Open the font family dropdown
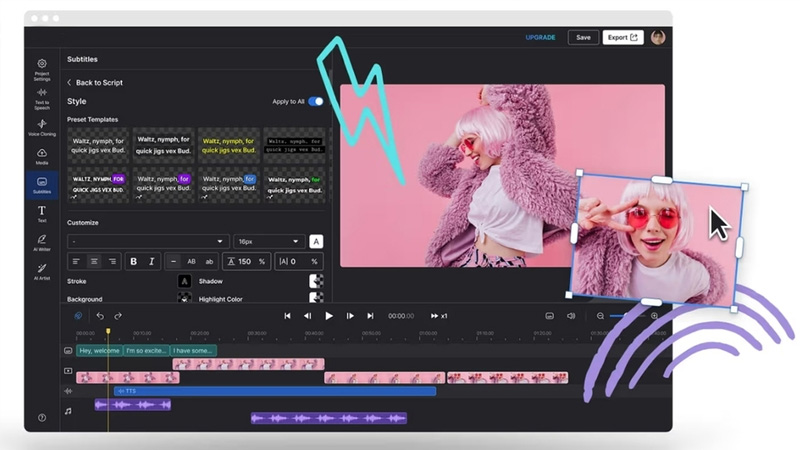800x450 pixels. 148,241
